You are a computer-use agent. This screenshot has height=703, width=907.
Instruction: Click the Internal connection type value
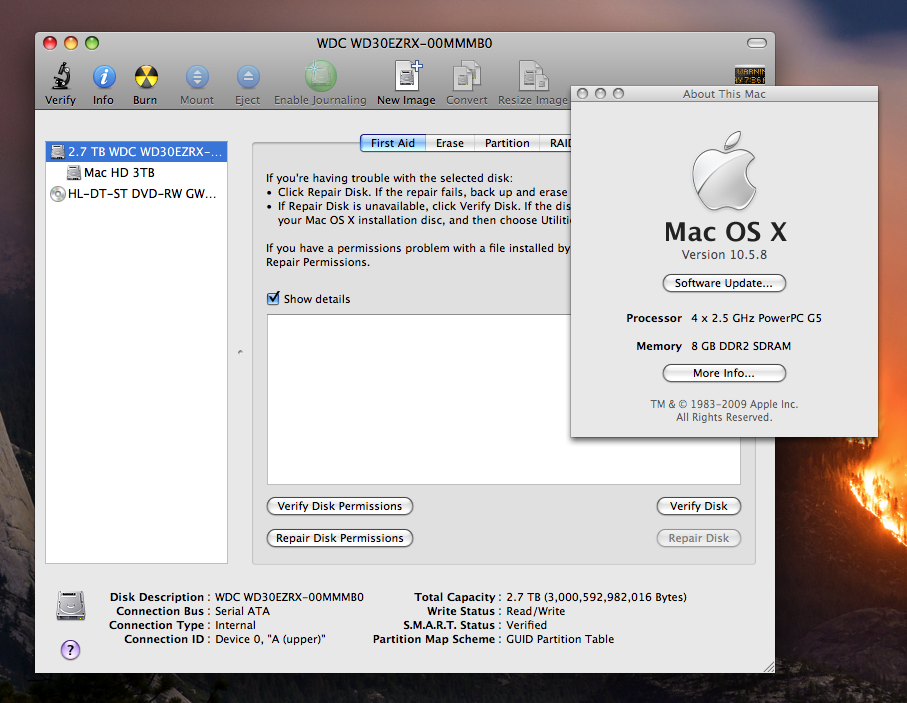coord(235,625)
